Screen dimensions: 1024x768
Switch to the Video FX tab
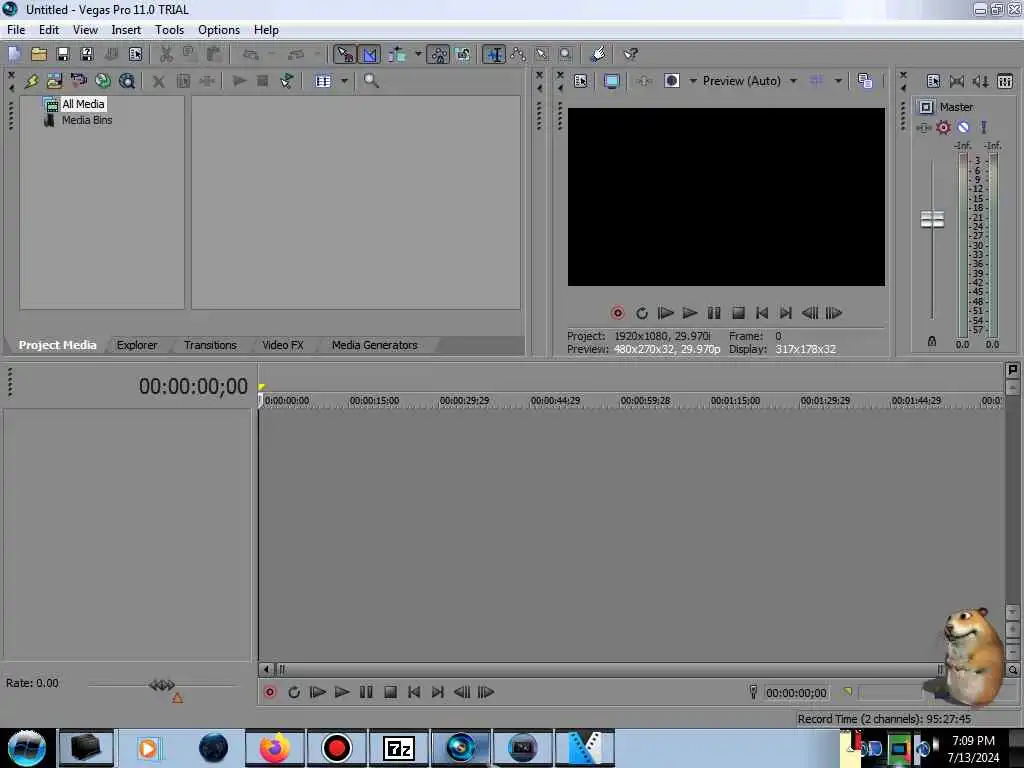(283, 345)
